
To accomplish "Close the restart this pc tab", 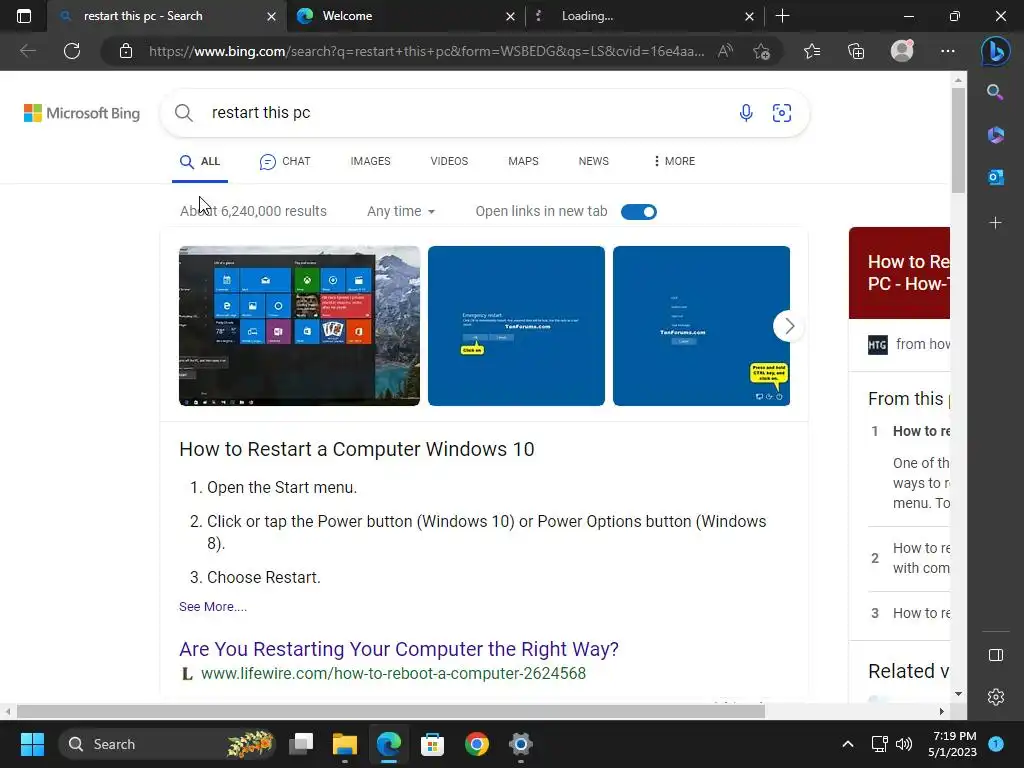I will coord(271,16).
